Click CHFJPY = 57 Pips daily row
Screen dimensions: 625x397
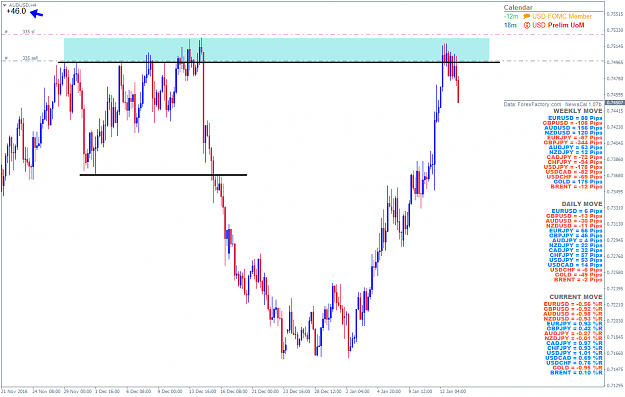coord(576,255)
